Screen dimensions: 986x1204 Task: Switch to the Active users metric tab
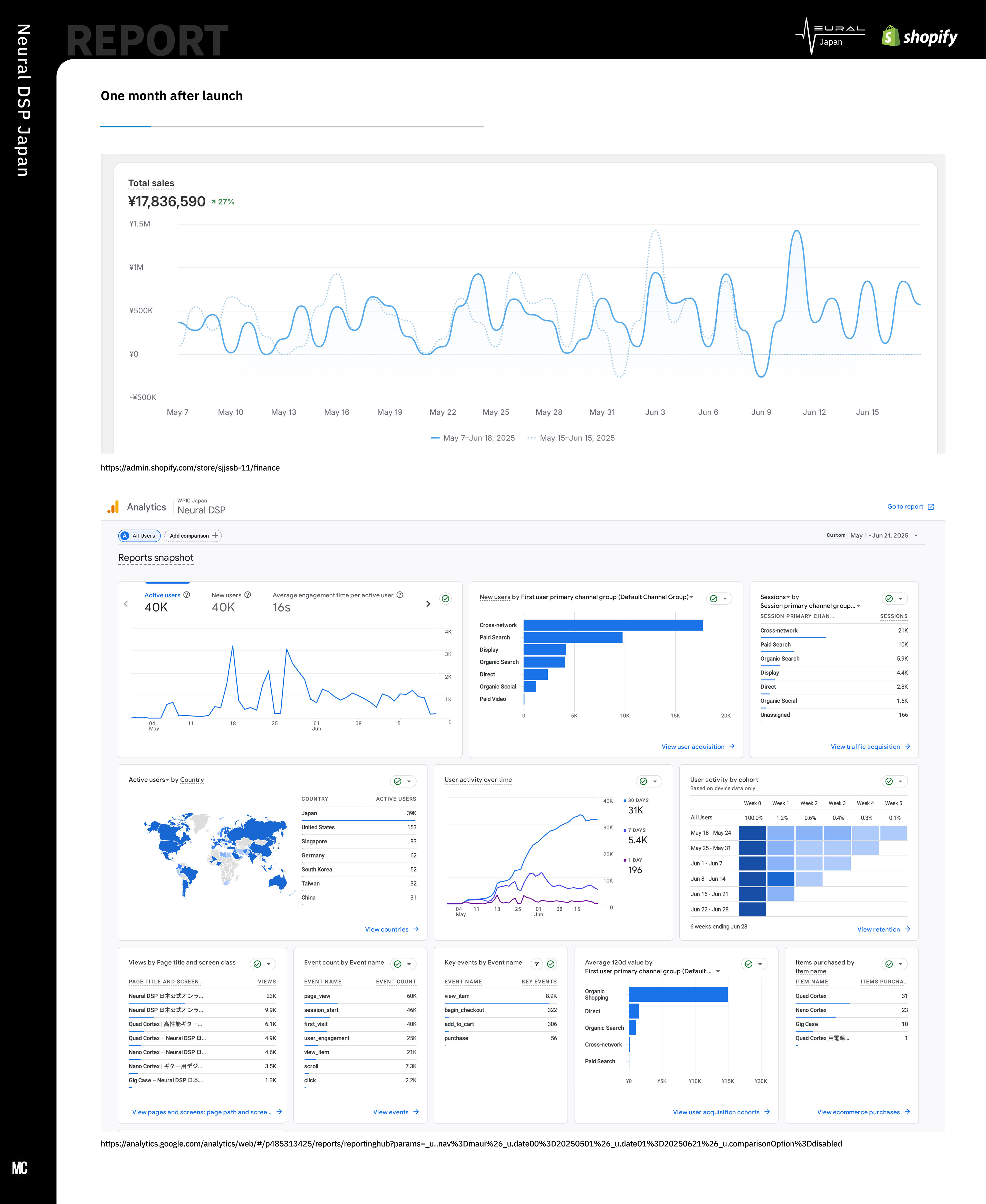tap(167, 602)
